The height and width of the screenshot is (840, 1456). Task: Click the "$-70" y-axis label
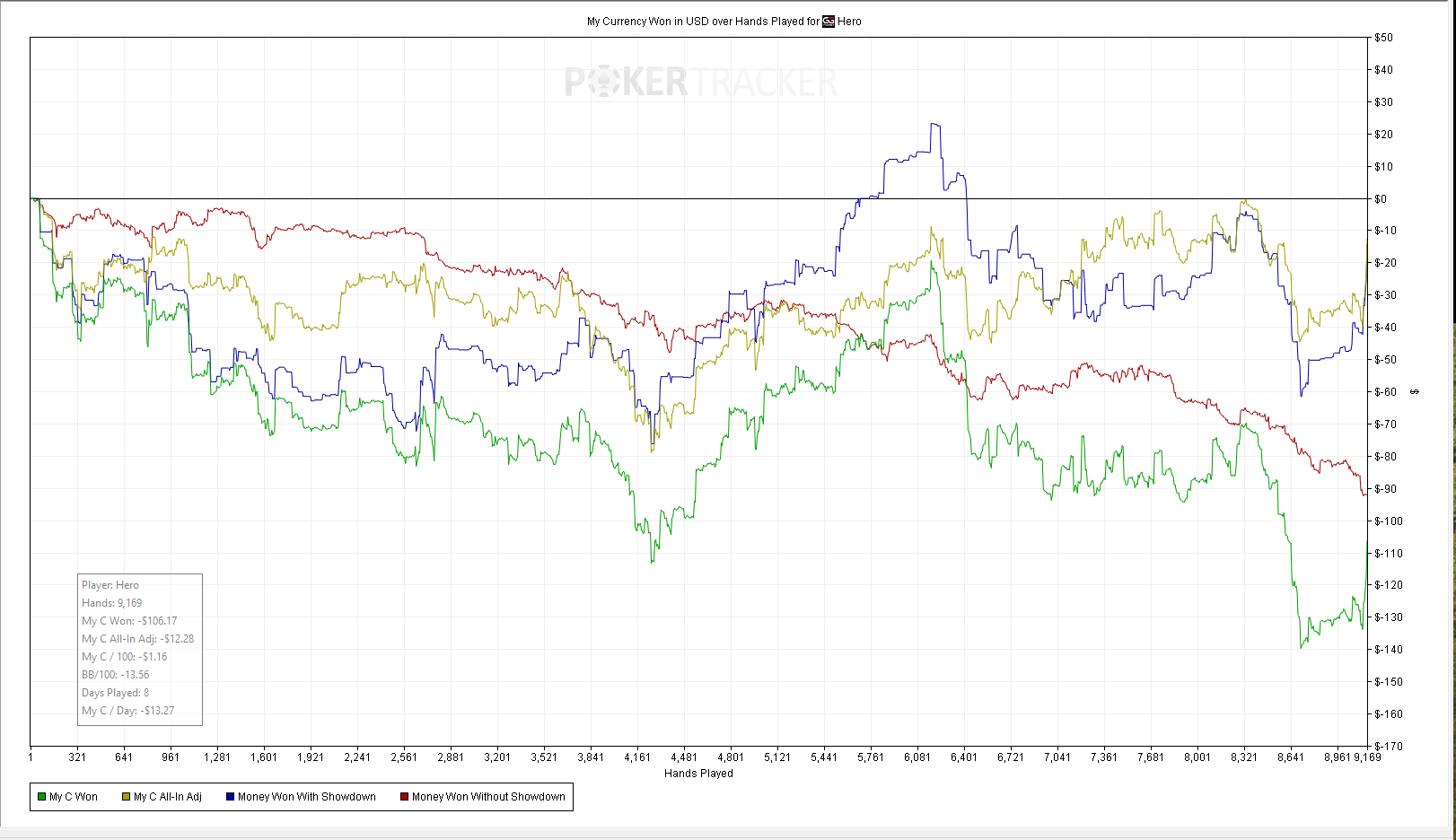tap(1386, 424)
